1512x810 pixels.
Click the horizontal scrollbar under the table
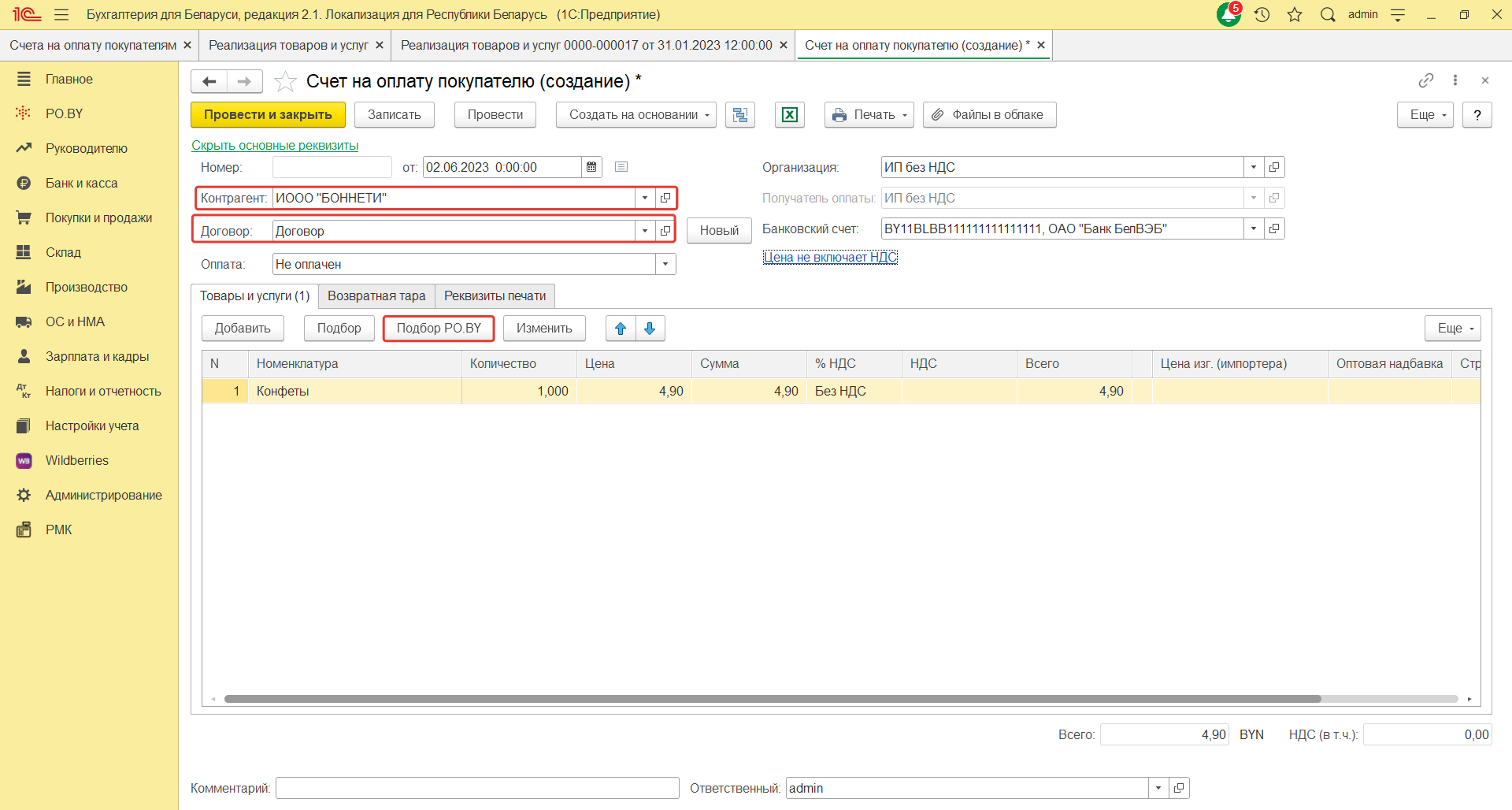(772, 699)
